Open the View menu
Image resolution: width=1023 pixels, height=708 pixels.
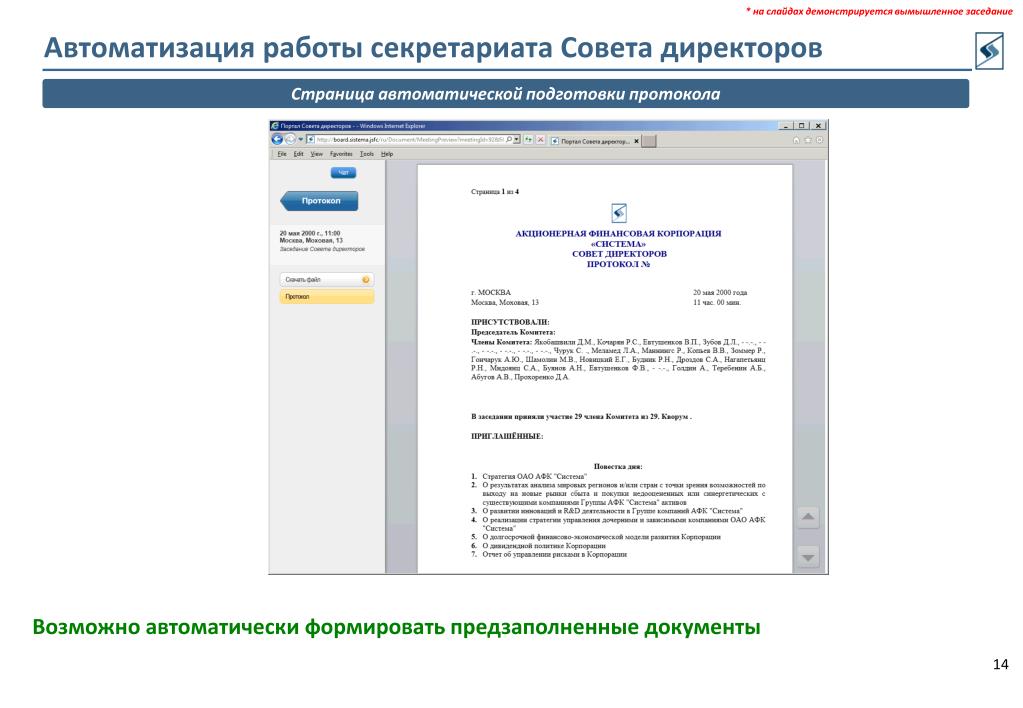[316, 154]
